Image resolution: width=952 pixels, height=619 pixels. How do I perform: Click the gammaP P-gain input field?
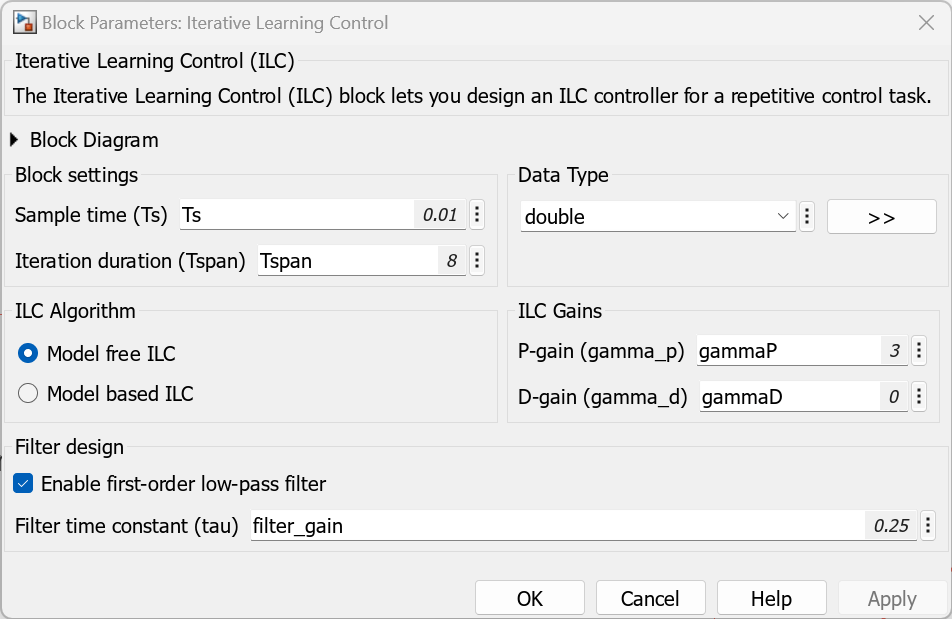click(x=787, y=351)
